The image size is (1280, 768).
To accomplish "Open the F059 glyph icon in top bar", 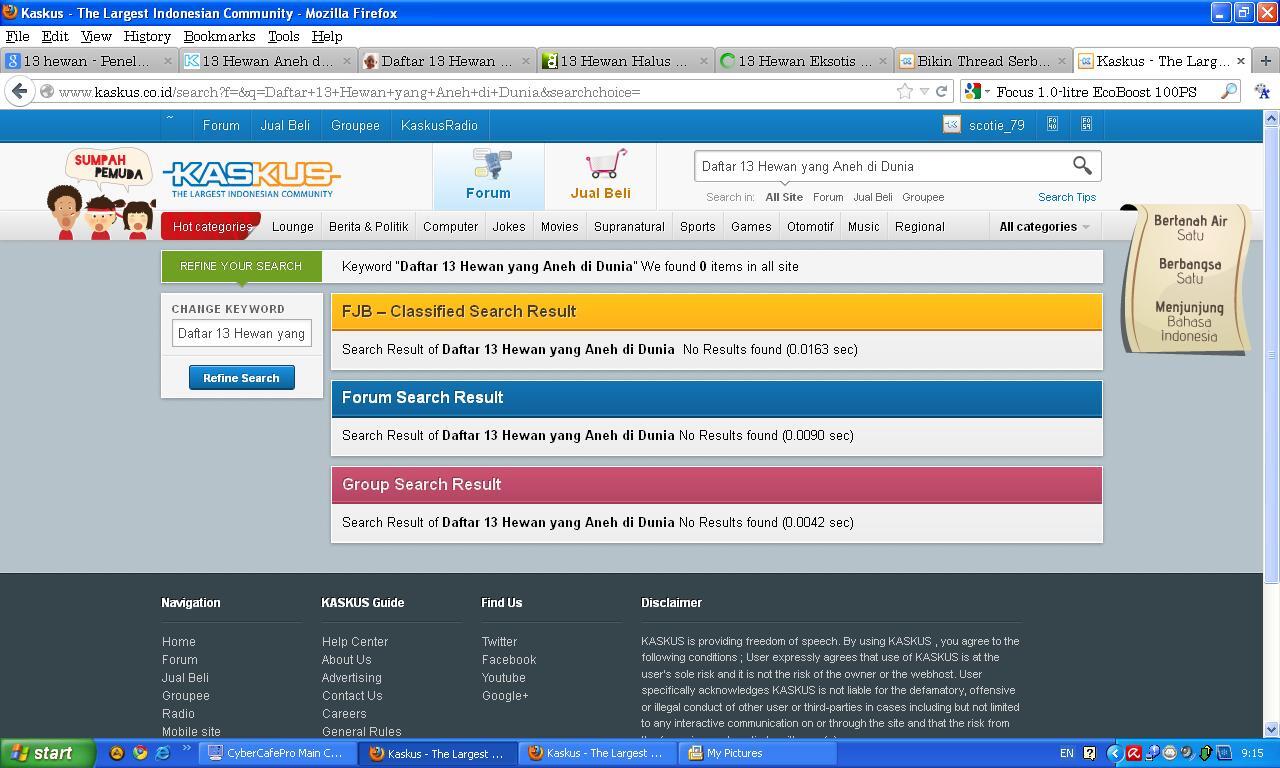I will coord(1086,125).
